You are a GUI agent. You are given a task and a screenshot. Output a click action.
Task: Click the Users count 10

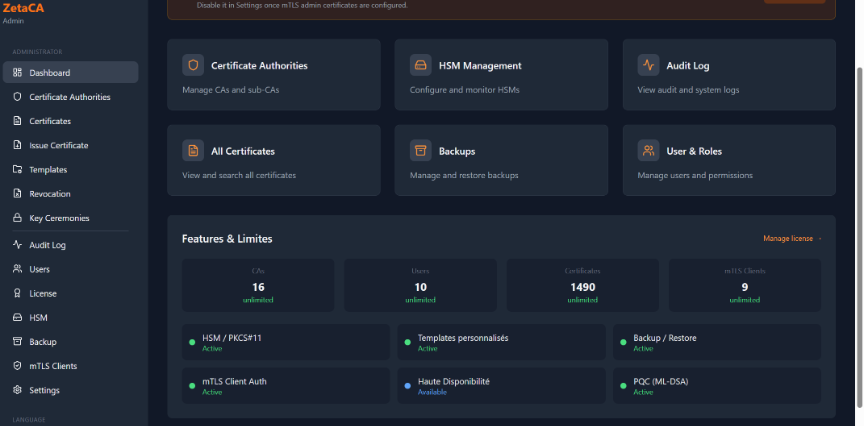point(420,287)
